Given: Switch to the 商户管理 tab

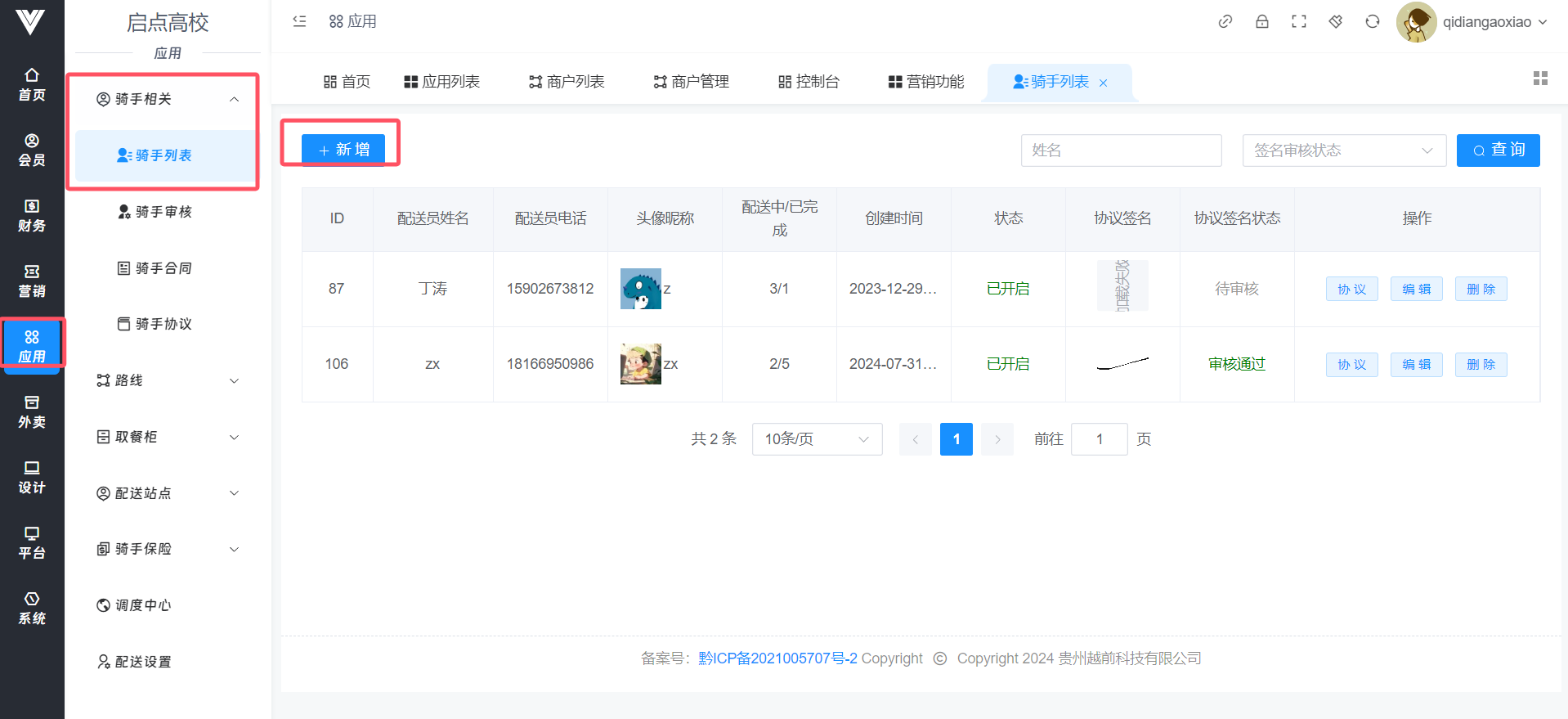Looking at the screenshot, I should pyautogui.click(x=691, y=82).
